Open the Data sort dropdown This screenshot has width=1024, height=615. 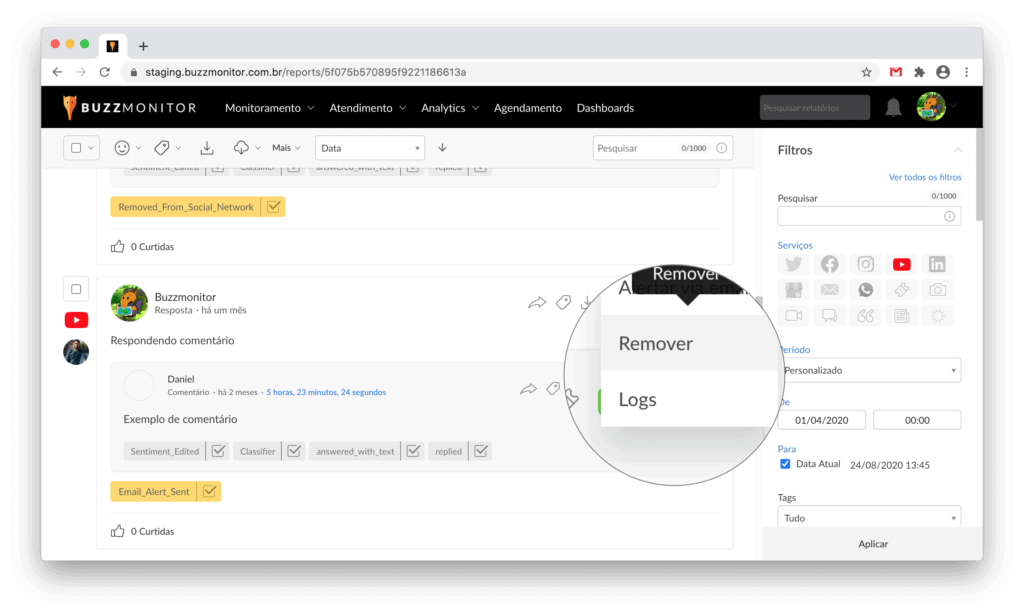(369, 148)
